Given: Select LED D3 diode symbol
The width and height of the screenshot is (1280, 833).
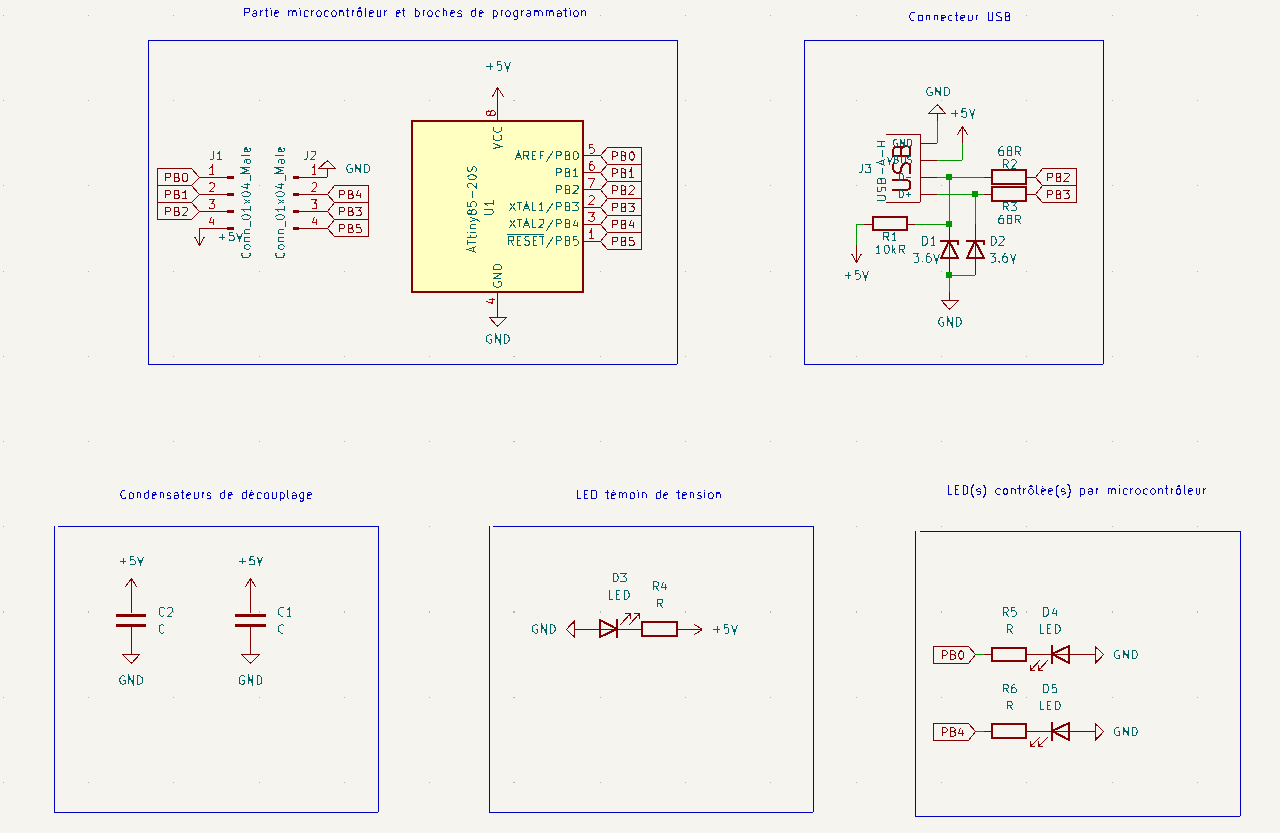Looking at the screenshot, I should 609,628.
